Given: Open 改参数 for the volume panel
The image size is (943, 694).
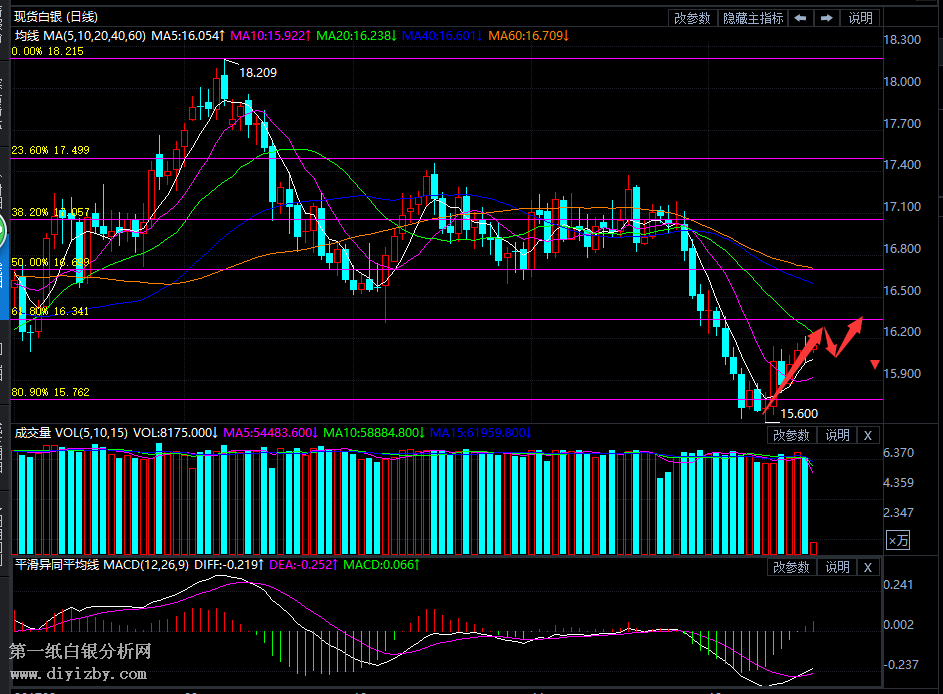Looking at the screenshot, I should pos(791,435).
